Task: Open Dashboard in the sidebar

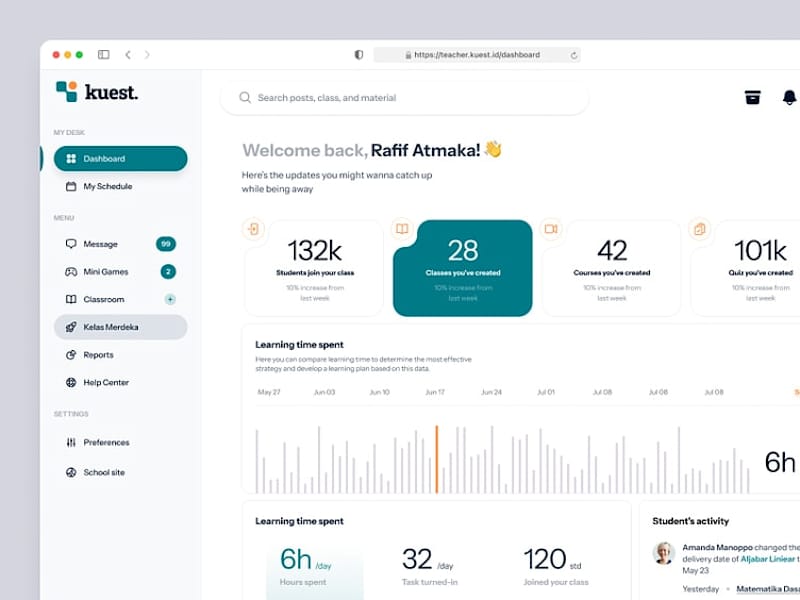Action: click(x=120, y=159)
